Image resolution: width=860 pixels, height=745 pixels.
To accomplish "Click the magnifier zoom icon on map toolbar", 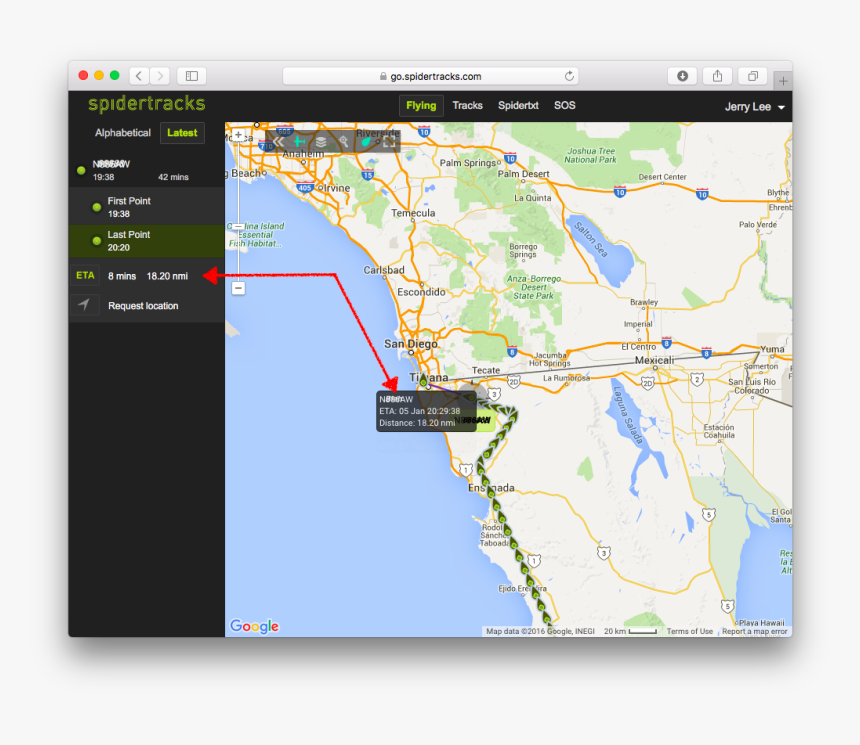I will [x=343, y=142].
